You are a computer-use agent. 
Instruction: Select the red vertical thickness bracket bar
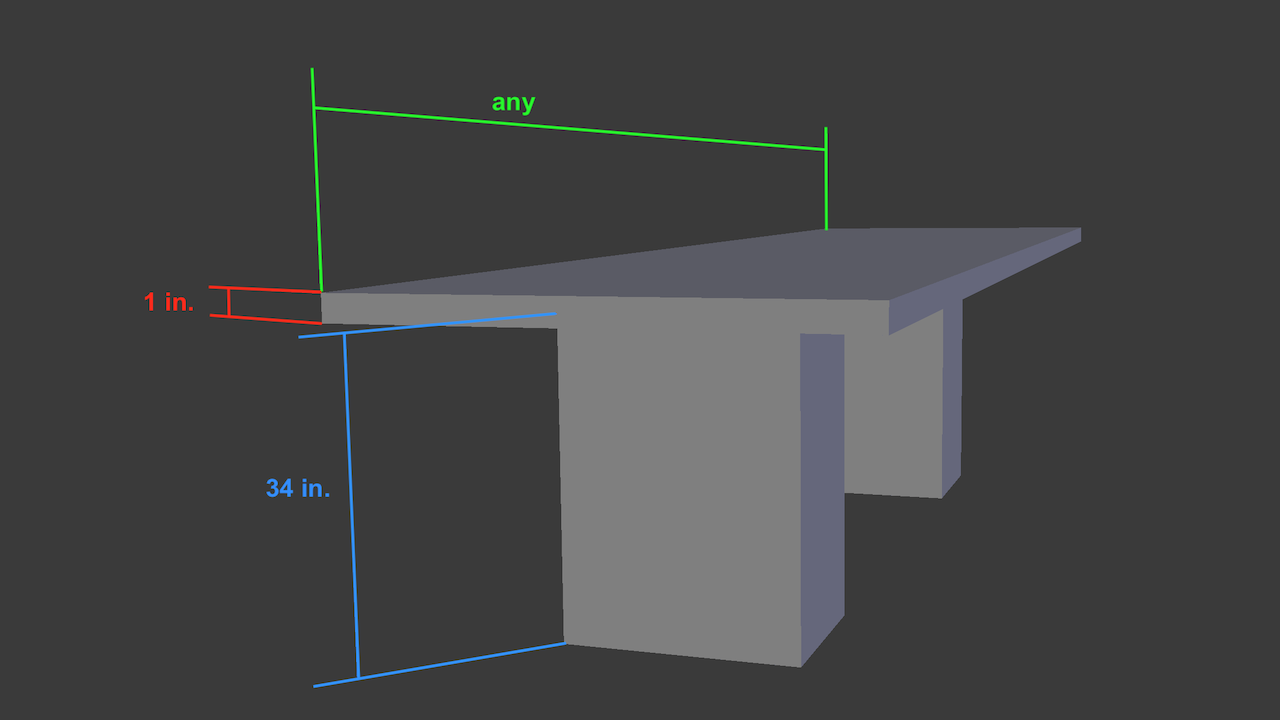(x=229, y=302)
